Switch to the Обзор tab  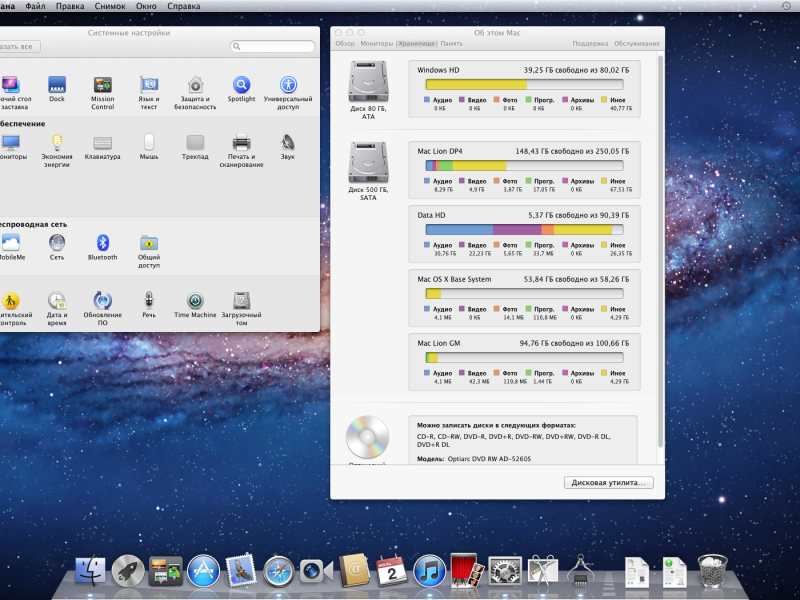(345, 43)
